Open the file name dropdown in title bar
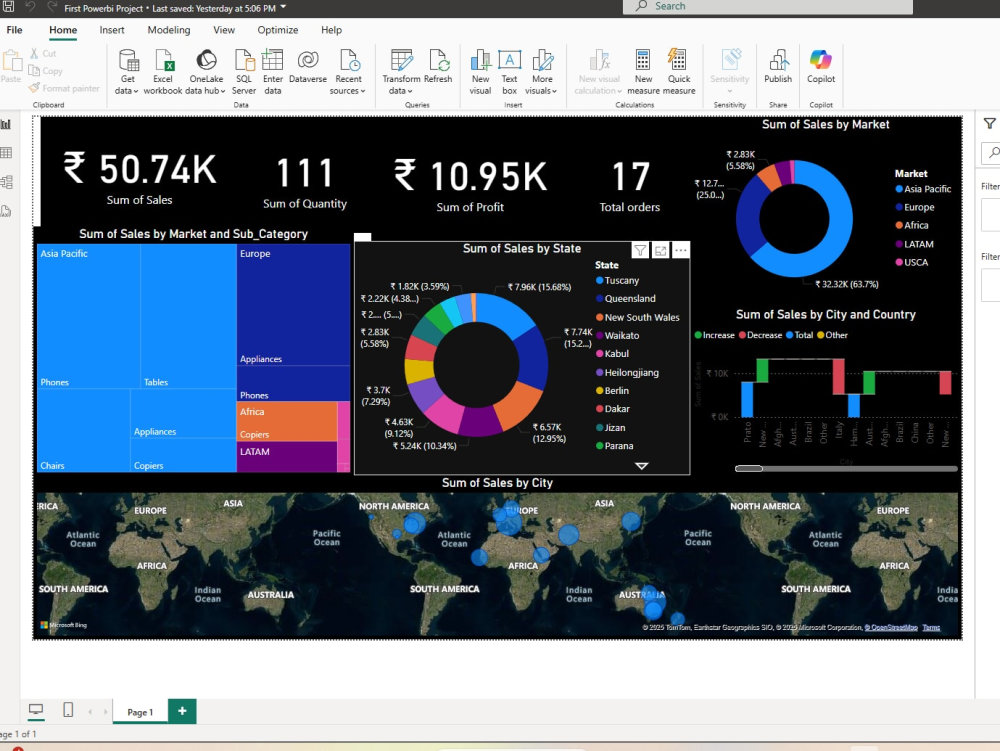This screenshot has width=1000, height=751. pyautogui.click(x=283, y=8)
